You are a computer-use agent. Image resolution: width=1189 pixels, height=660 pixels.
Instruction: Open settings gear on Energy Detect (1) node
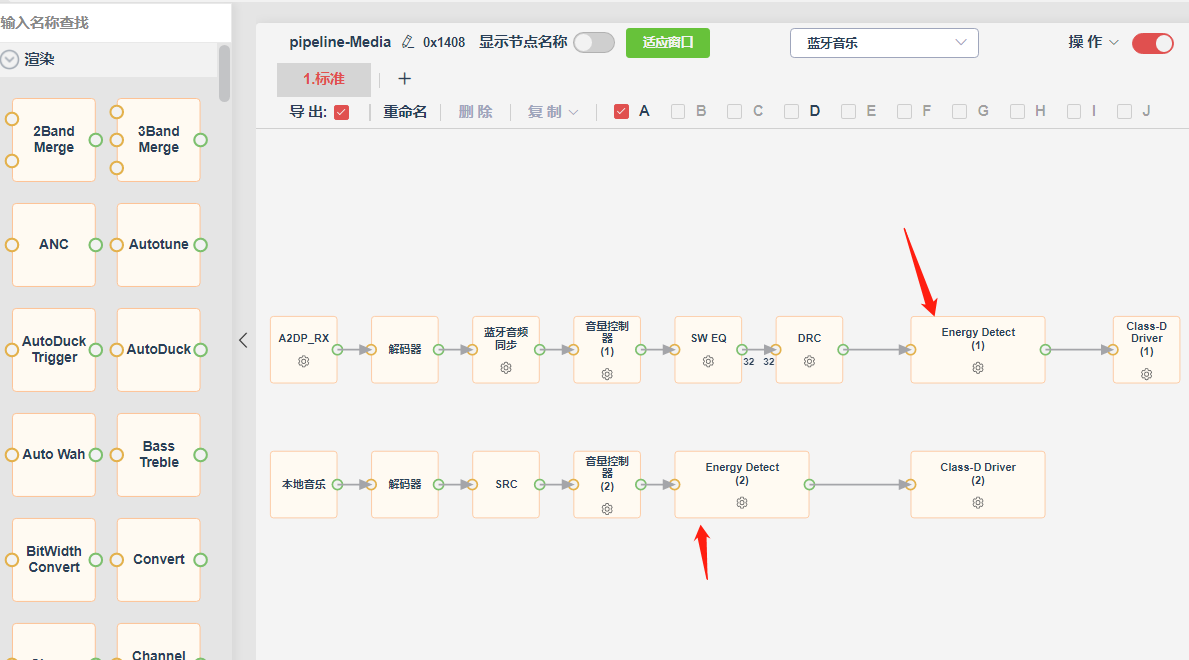[978, 368]
